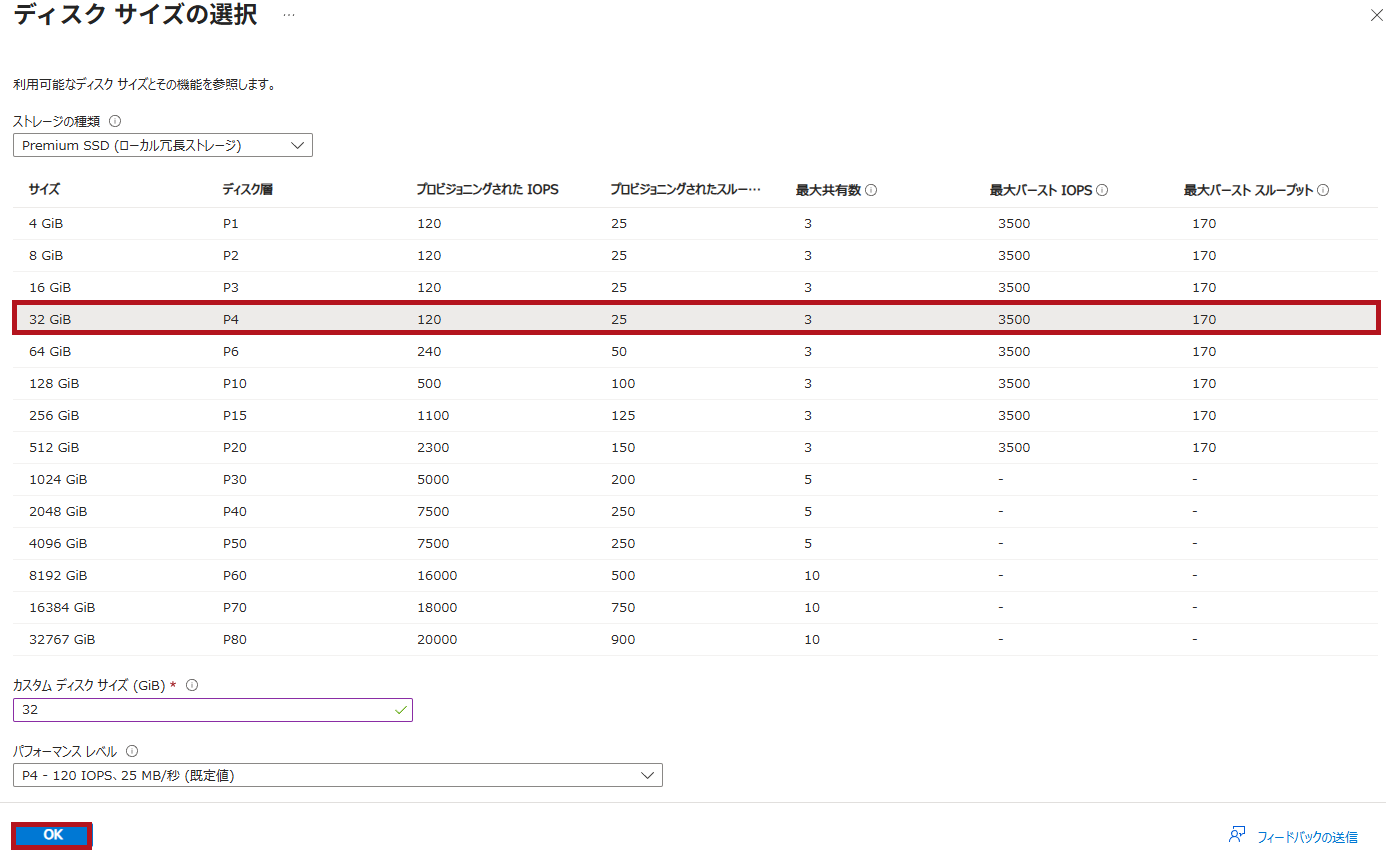The width and height of the screenshot is (1386, 855).
Task: Click the OK button
Action: tap(52, 835)
